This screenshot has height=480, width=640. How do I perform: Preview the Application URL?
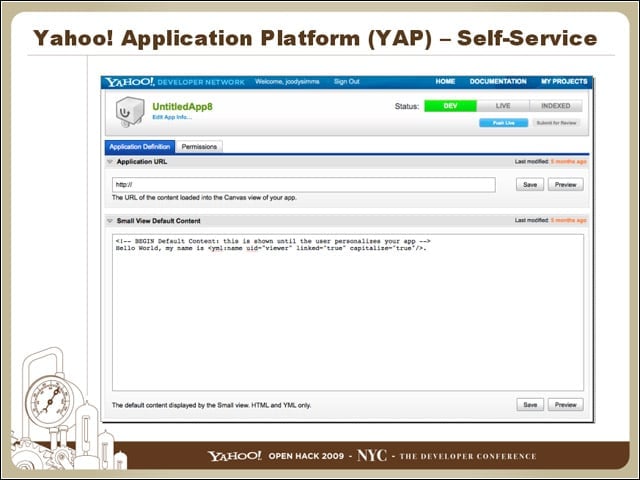coord(565,184)
